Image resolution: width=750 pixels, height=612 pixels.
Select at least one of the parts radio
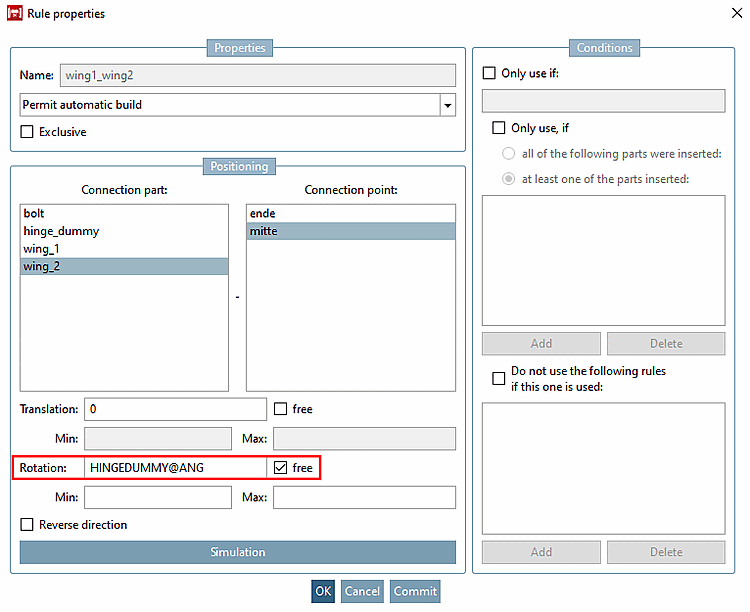click(508, 179)
